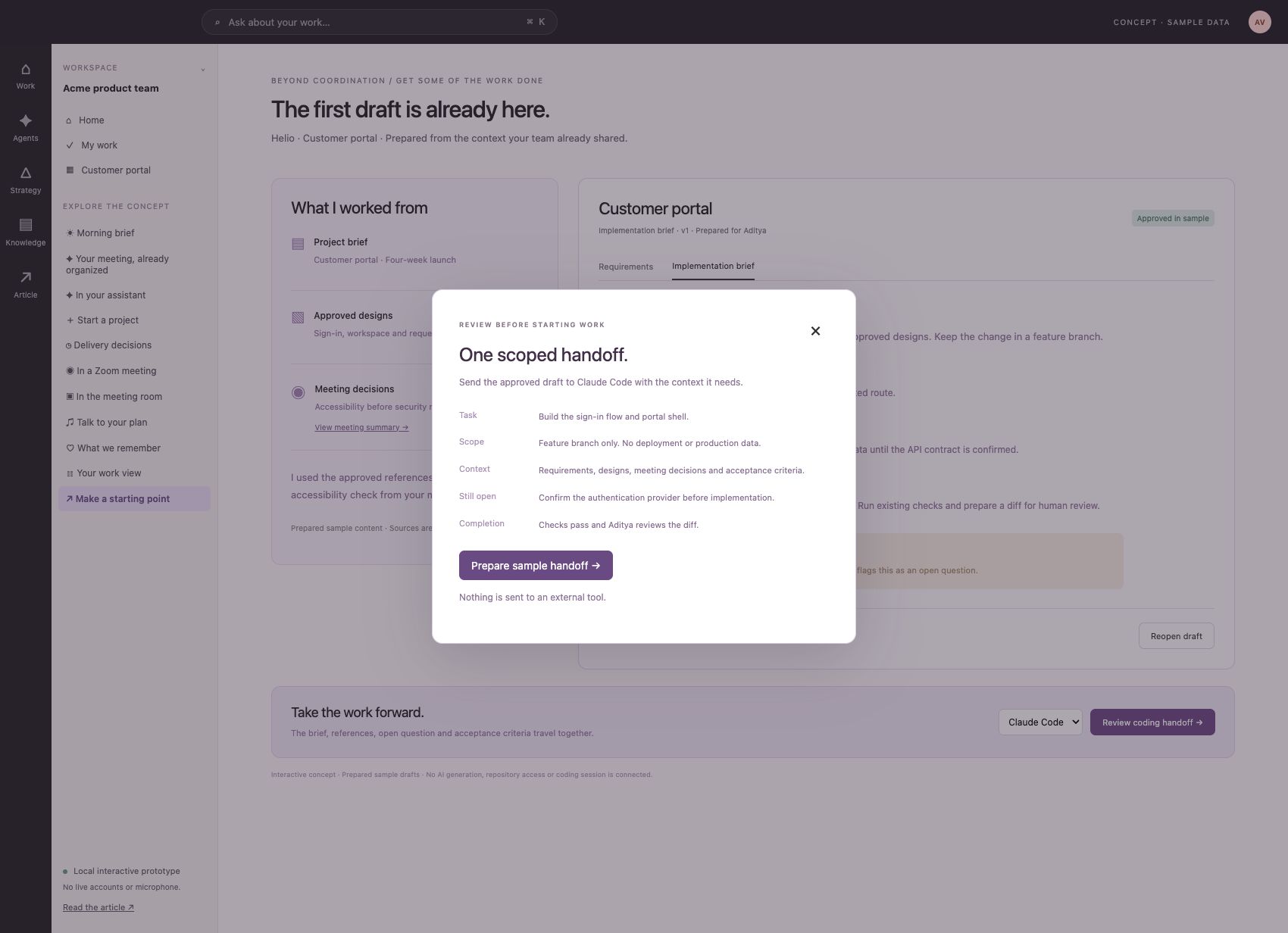Go to Home in sidebar
Image resolution: width=1288 pixels, height=933 pixels.
[x=134, y=120]
